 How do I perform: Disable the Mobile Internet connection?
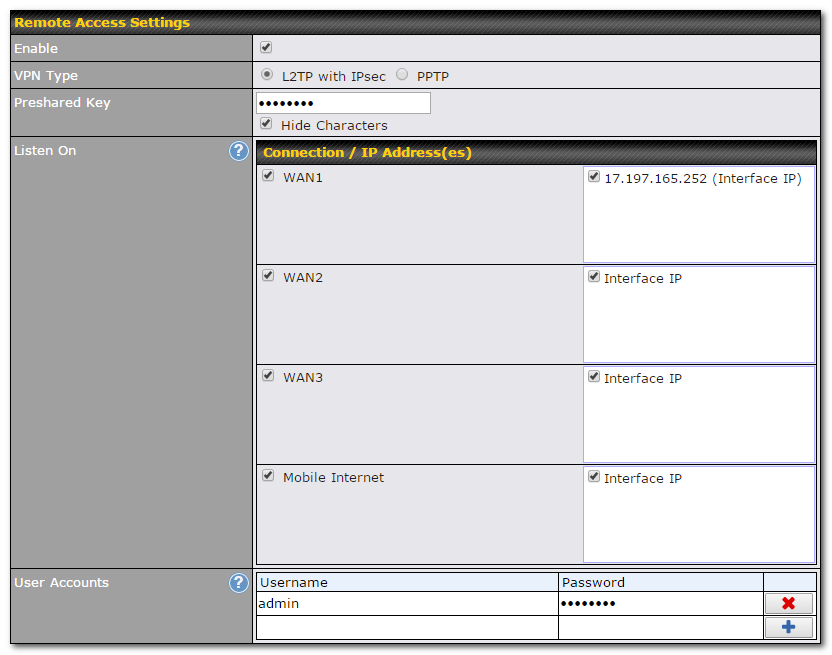267,476
